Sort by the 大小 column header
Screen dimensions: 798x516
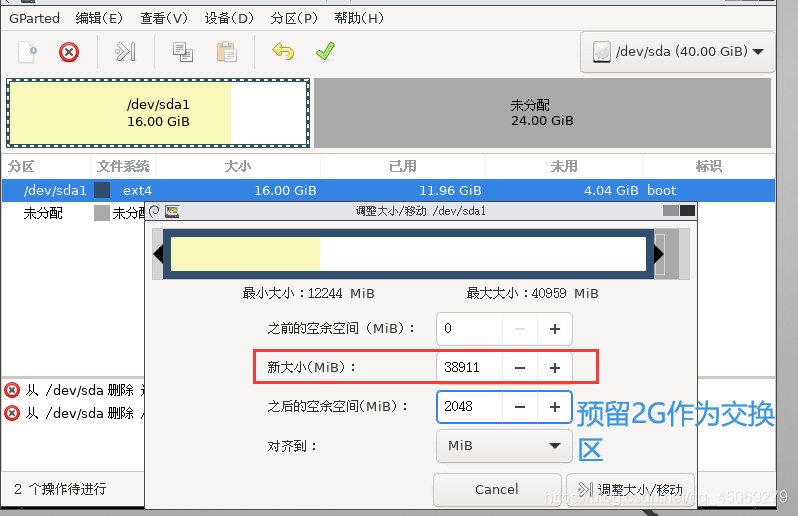[238, 166]
